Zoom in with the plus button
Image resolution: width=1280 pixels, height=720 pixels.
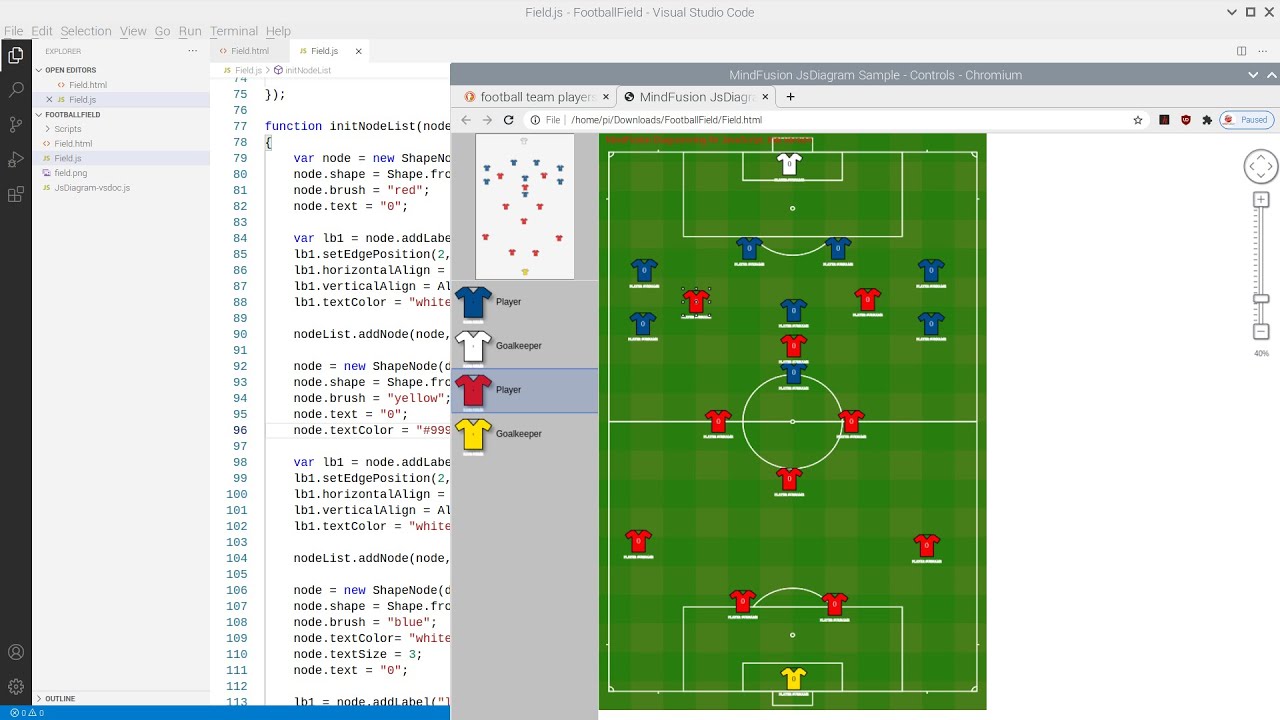(x=1261, y=200)
